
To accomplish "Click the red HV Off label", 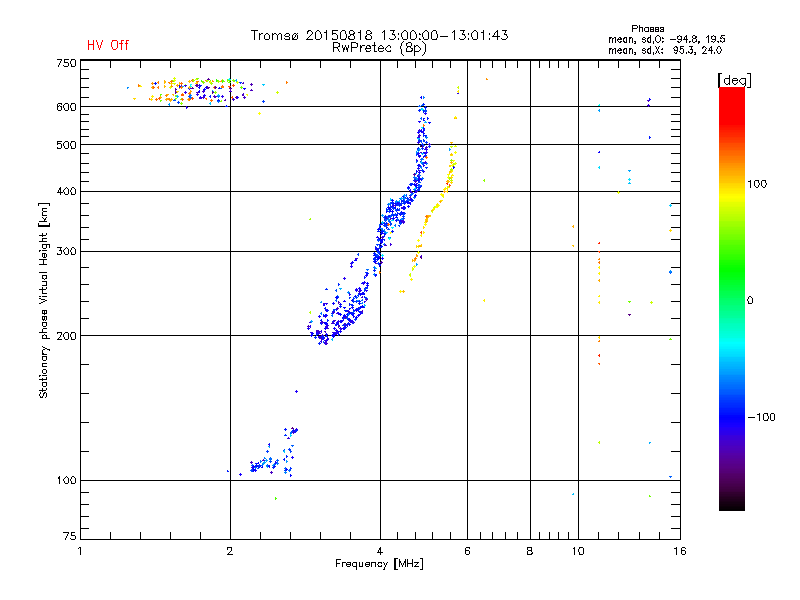I will pos(108,45).
